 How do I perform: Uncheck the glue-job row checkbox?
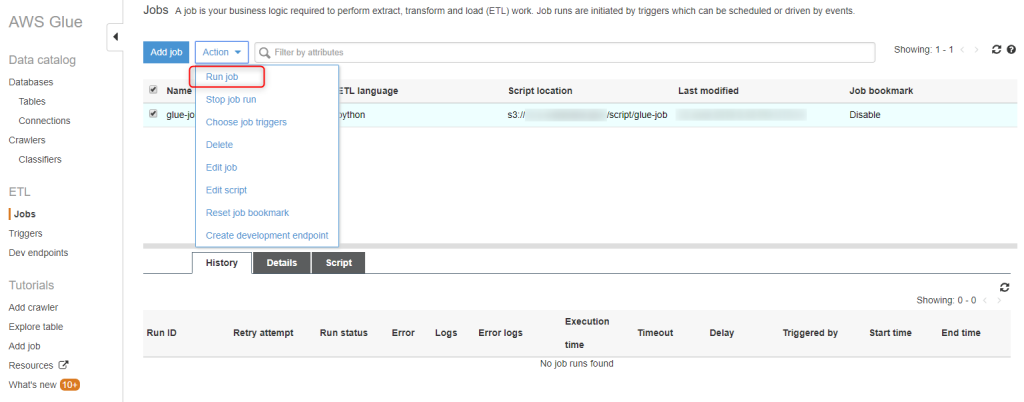click(153, 114)
